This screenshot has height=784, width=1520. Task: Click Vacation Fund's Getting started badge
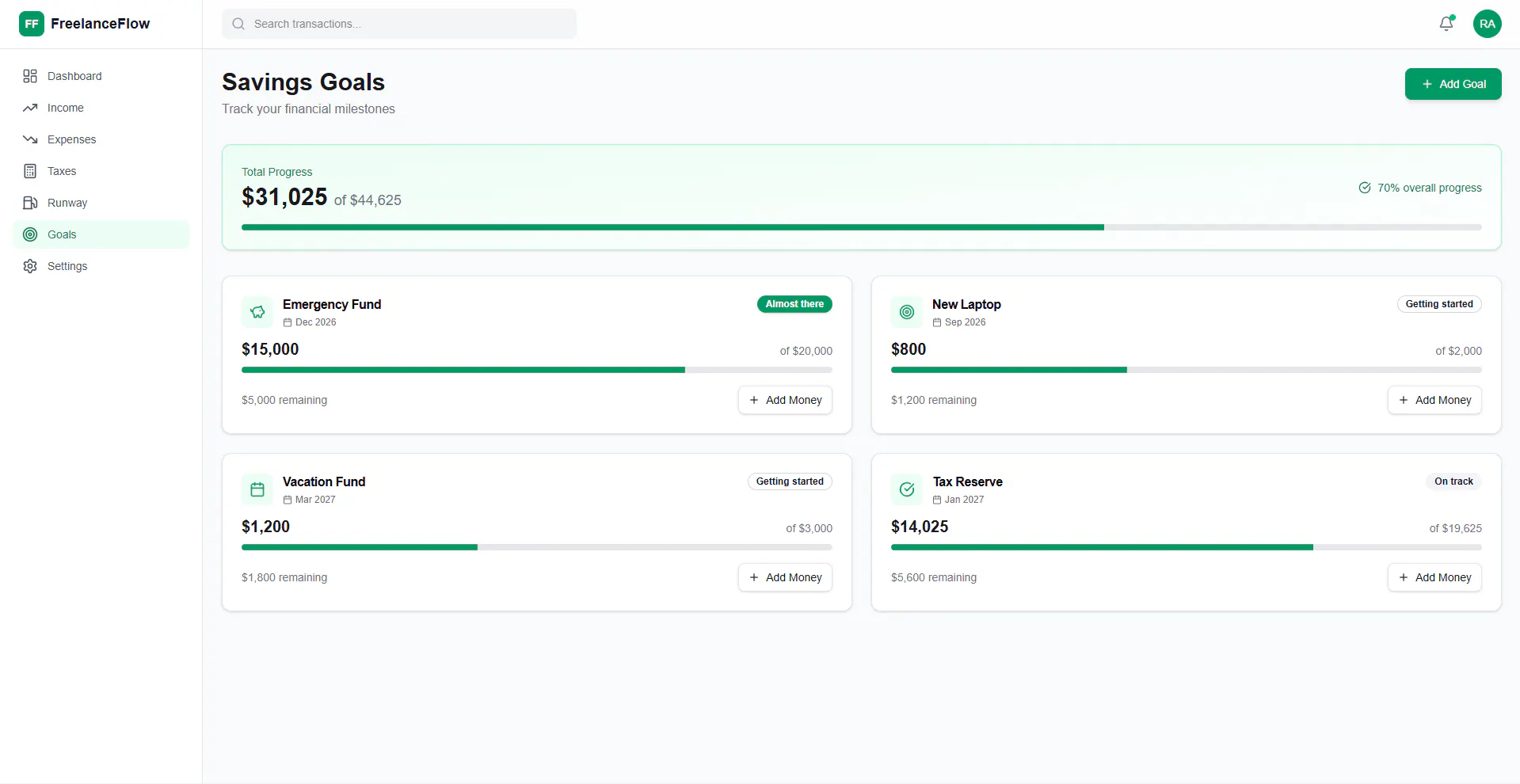[x=790, y=481]
